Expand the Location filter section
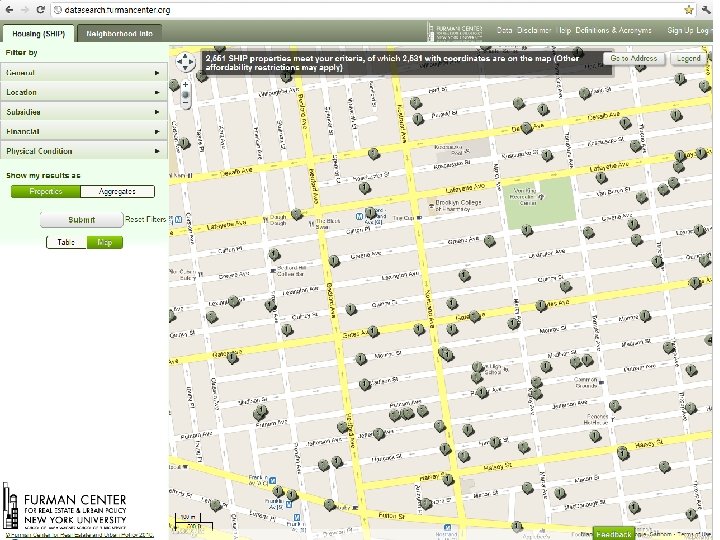 (x=84, y=92)
